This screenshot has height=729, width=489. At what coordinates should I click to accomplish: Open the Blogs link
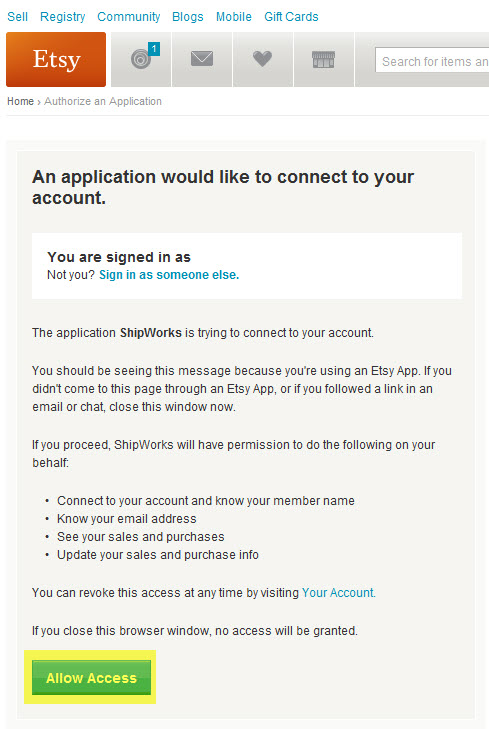click(188, 17)
